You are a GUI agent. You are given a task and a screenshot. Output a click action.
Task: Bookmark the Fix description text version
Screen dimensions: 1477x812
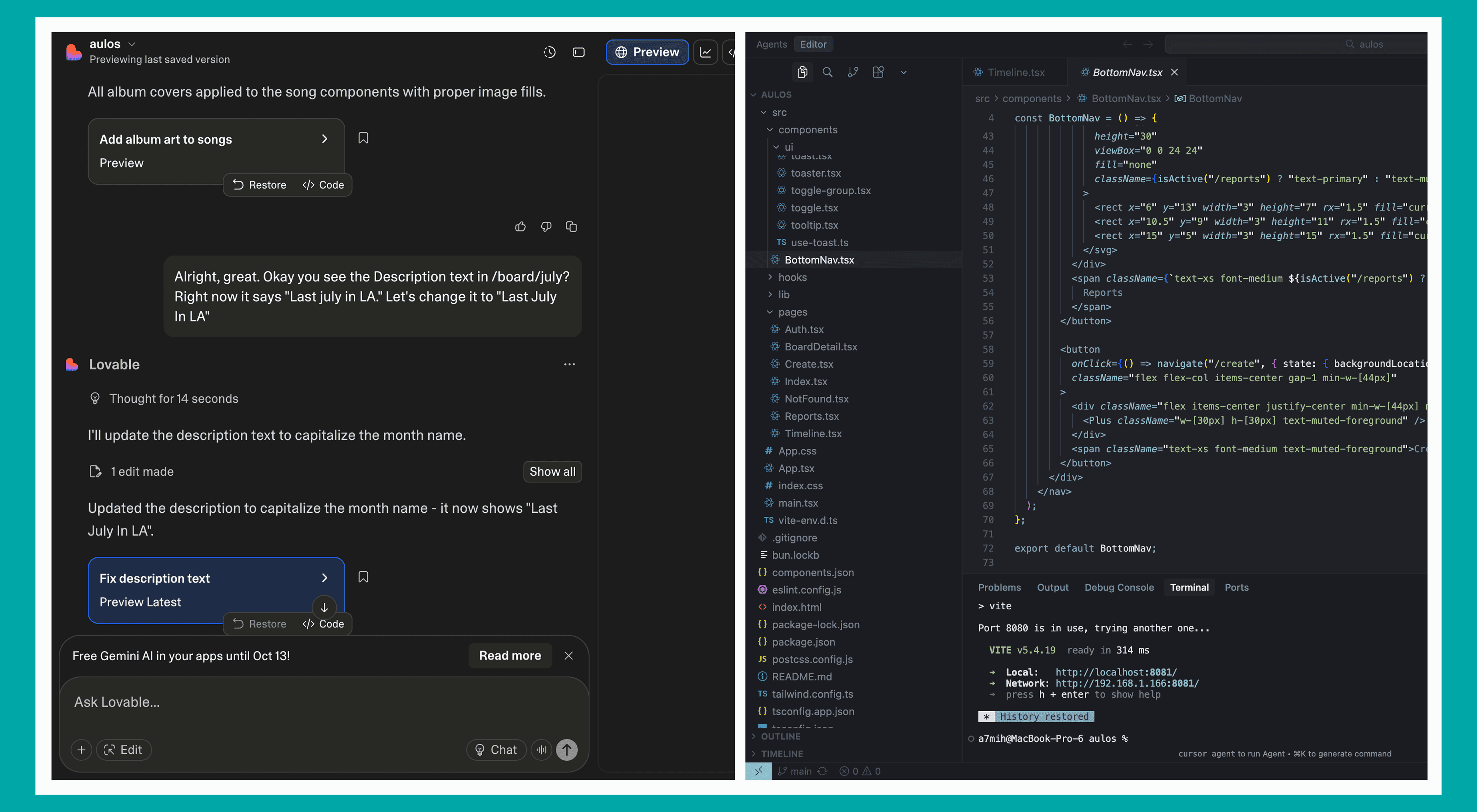point(363,577)
